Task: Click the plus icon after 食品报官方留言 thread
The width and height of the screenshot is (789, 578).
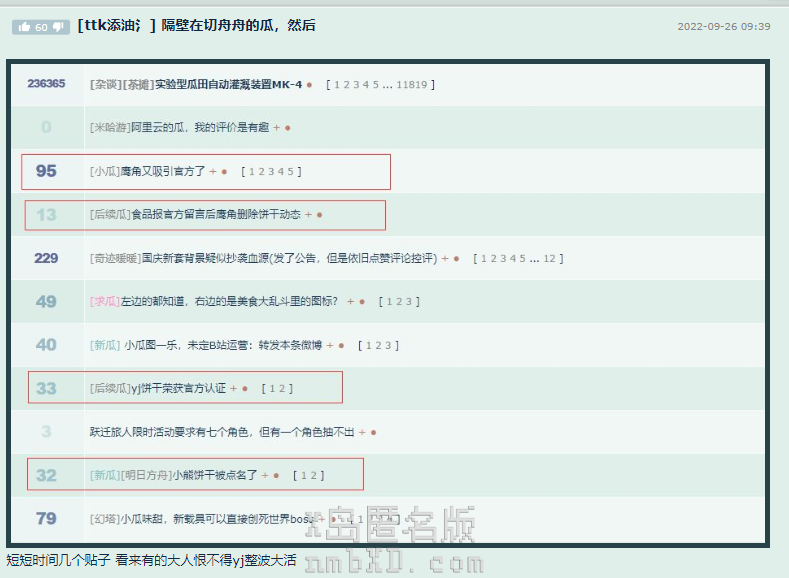Action: coord(308,215)
